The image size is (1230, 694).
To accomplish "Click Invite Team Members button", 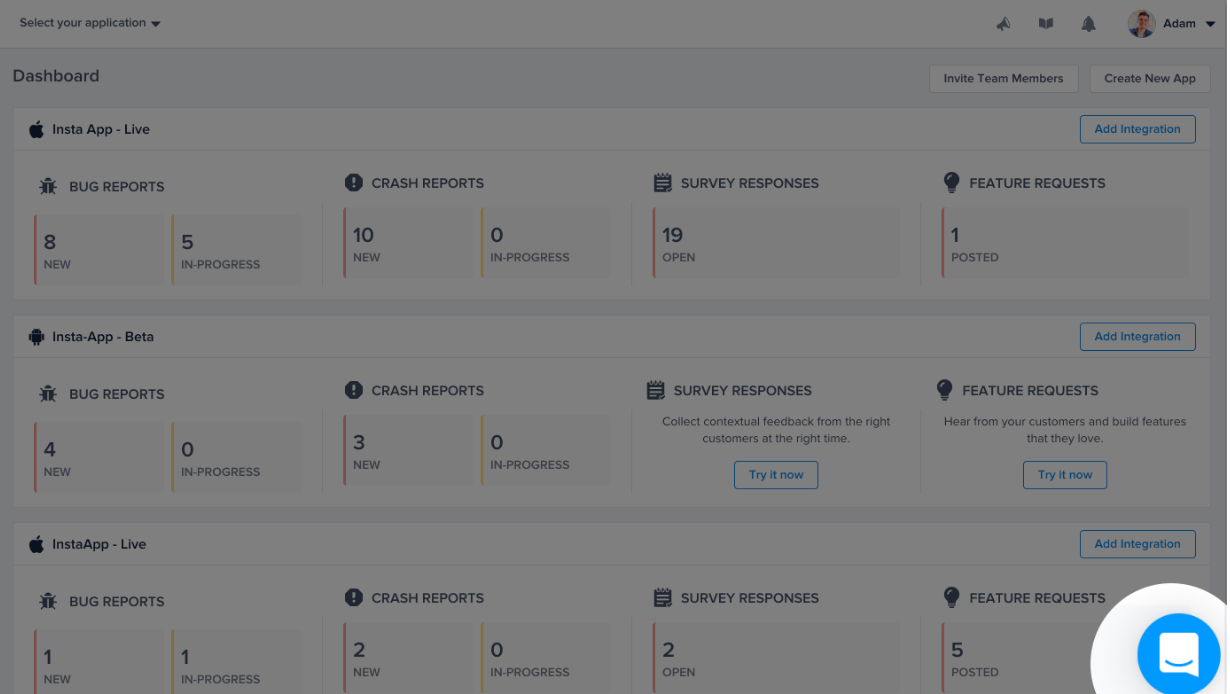I will [1003, 78].
